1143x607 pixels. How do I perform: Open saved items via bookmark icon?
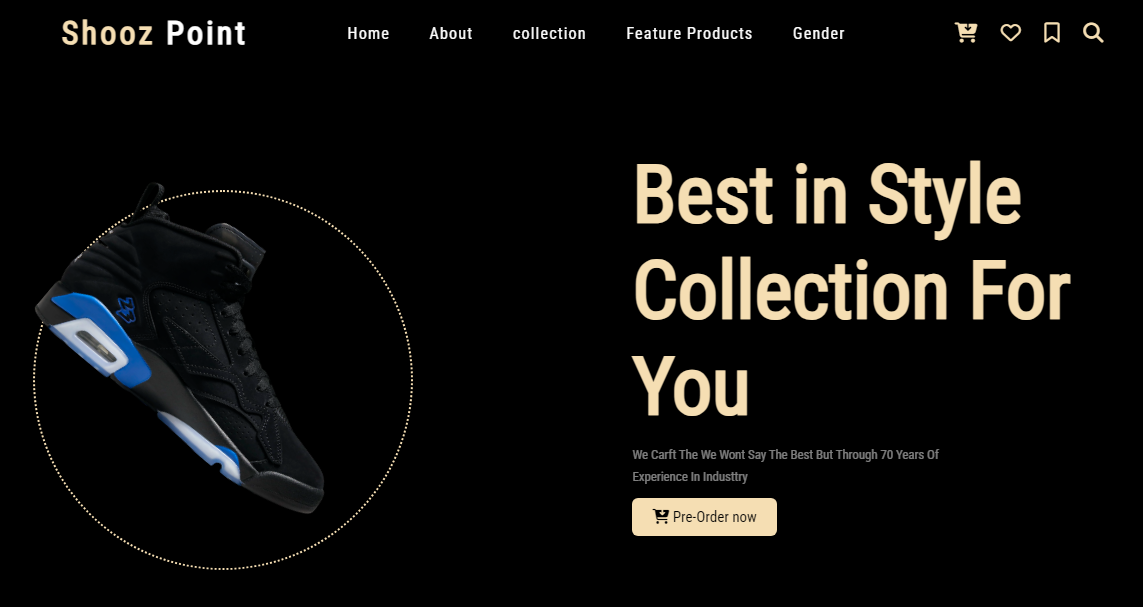(x=1052, y=33)
